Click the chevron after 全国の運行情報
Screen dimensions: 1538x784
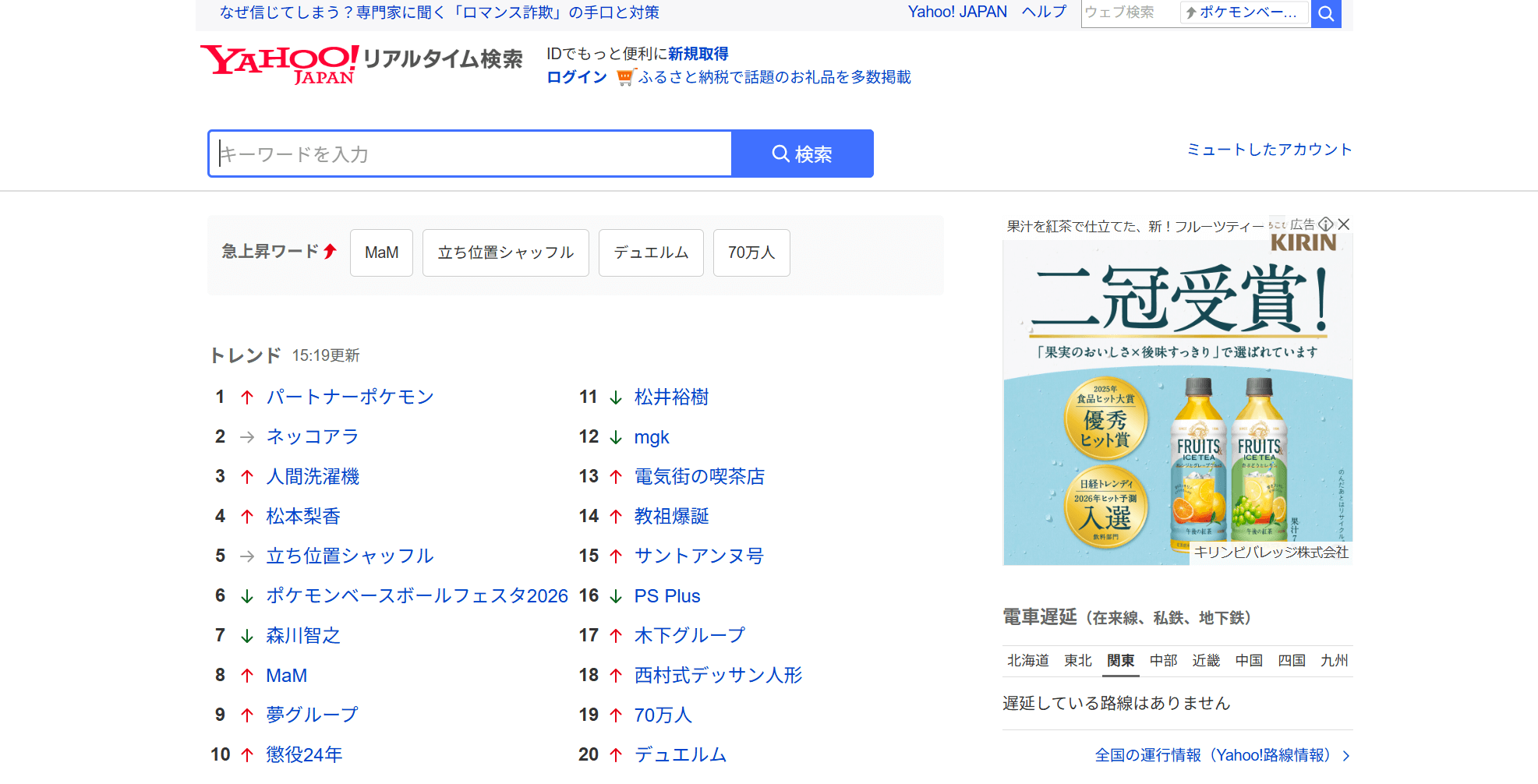[1346, 755]
